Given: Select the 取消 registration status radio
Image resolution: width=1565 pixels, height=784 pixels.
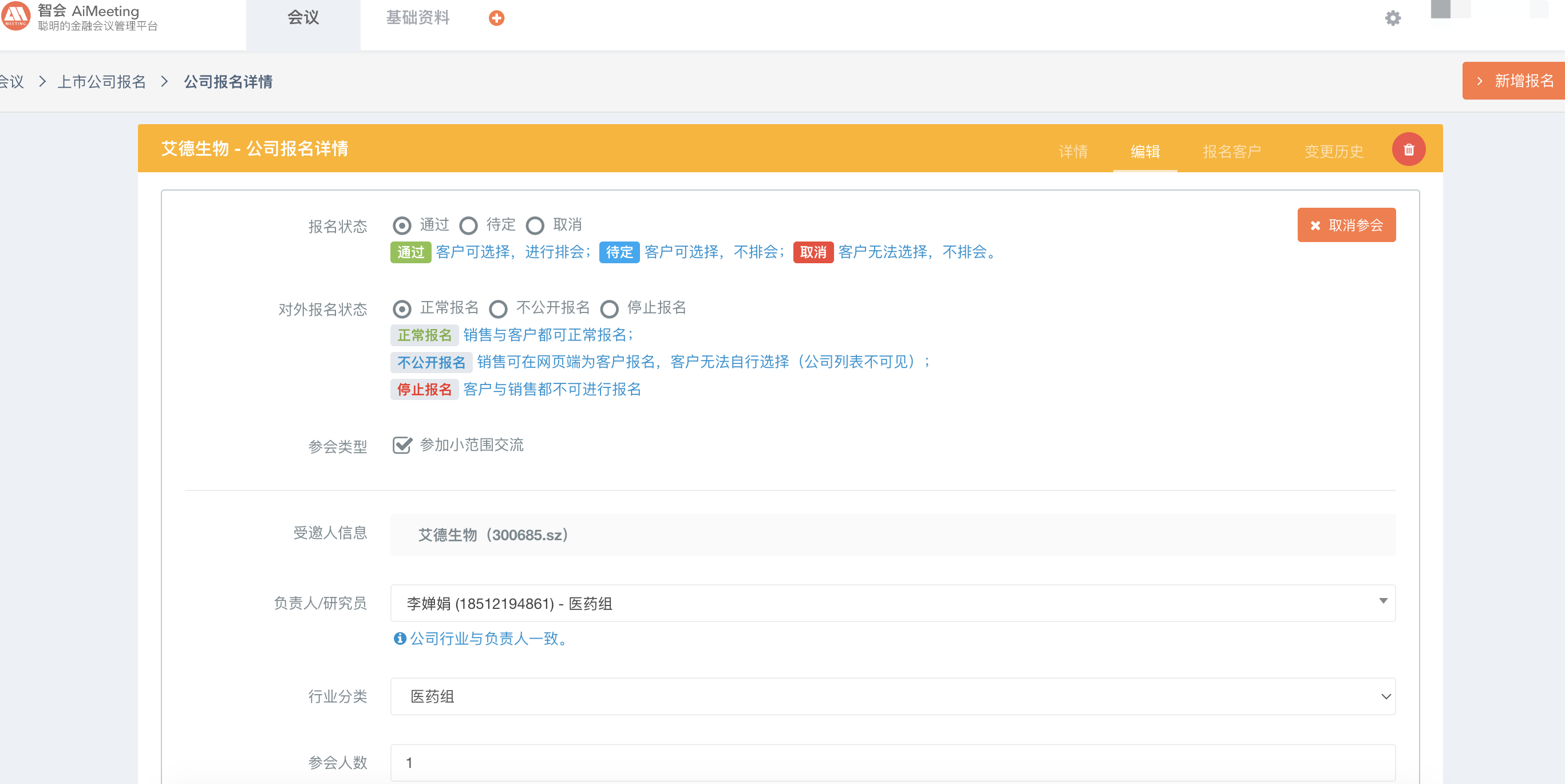Looking at the screenshot, I should [x=535, y=225].
